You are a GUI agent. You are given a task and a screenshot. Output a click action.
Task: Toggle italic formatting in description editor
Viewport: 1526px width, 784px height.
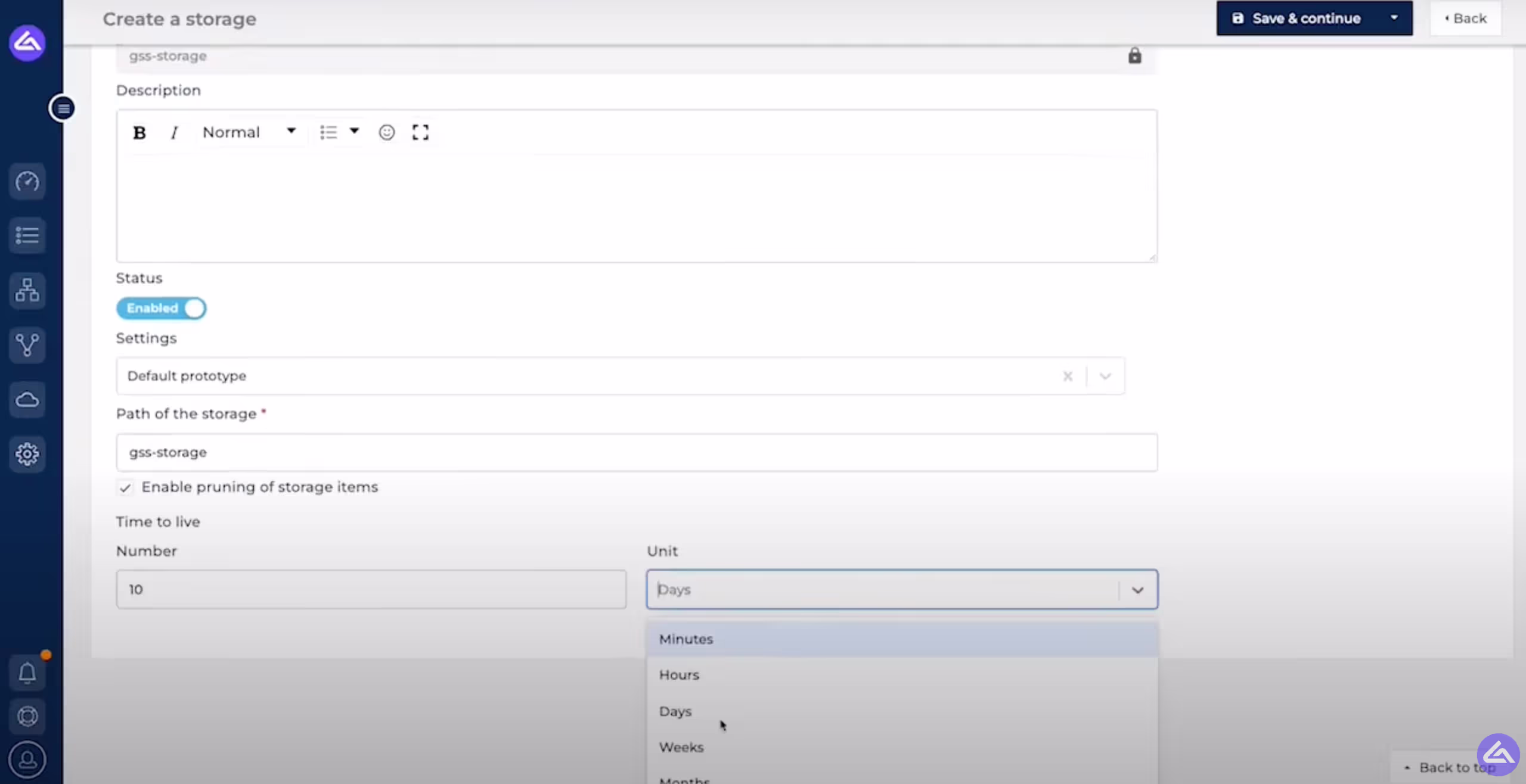pos(174,132)
